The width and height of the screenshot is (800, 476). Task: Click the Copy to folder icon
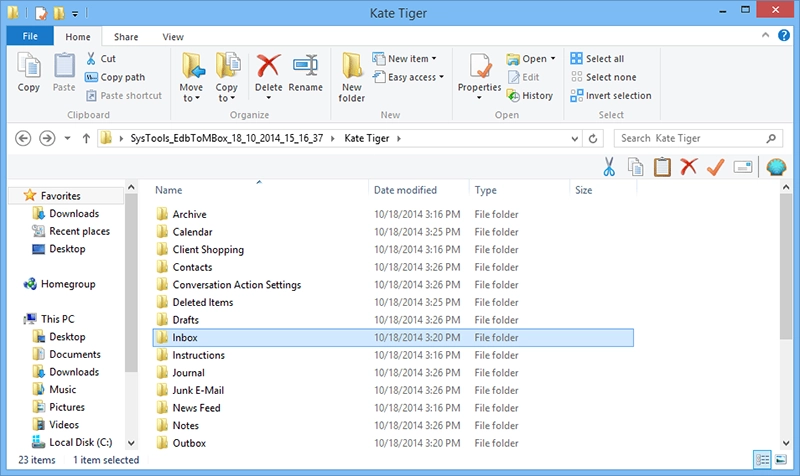tap(228, 66)
